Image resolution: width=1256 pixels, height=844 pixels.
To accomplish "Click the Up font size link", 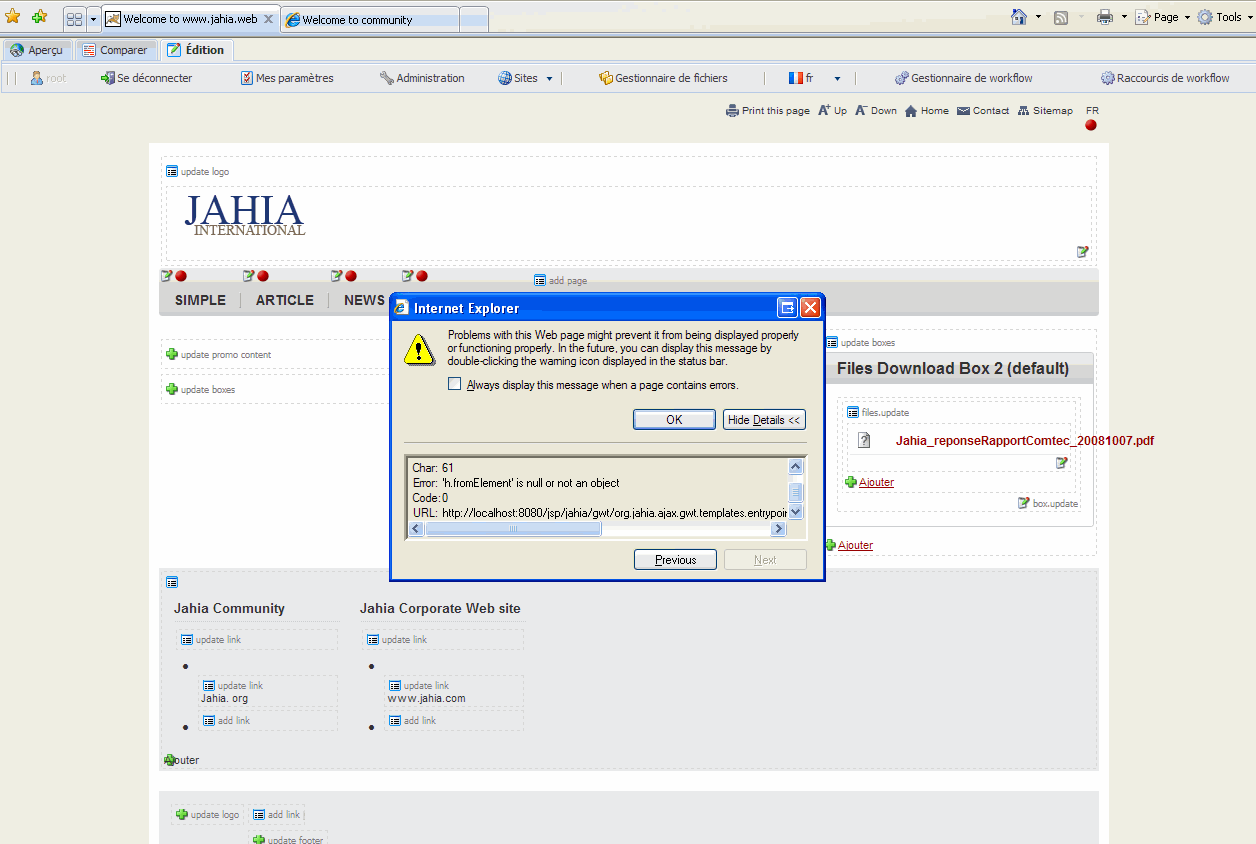I will [x=832, y=111].
